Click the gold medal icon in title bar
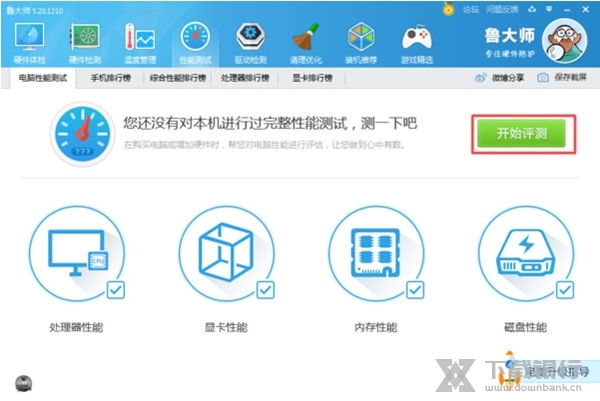The width and height of the screenshot is (600, 401). coord(448,9)
